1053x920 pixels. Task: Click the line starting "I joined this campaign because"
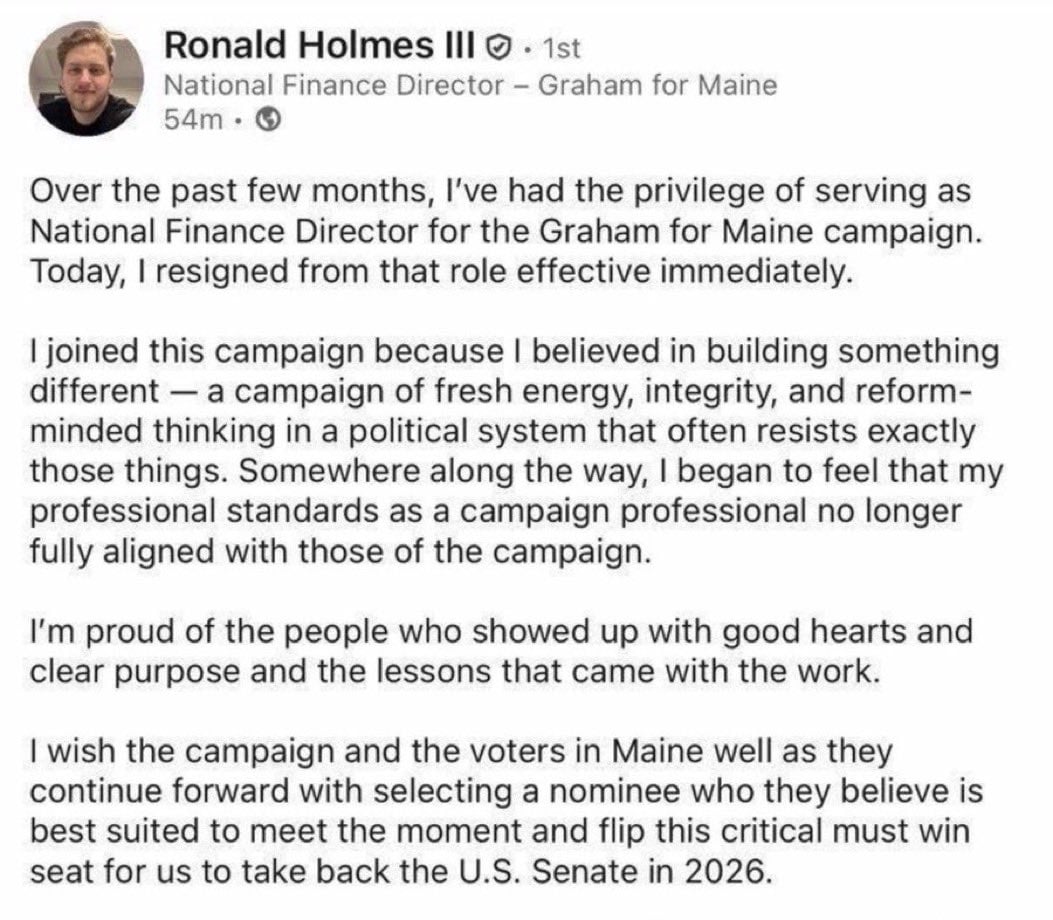514,351
